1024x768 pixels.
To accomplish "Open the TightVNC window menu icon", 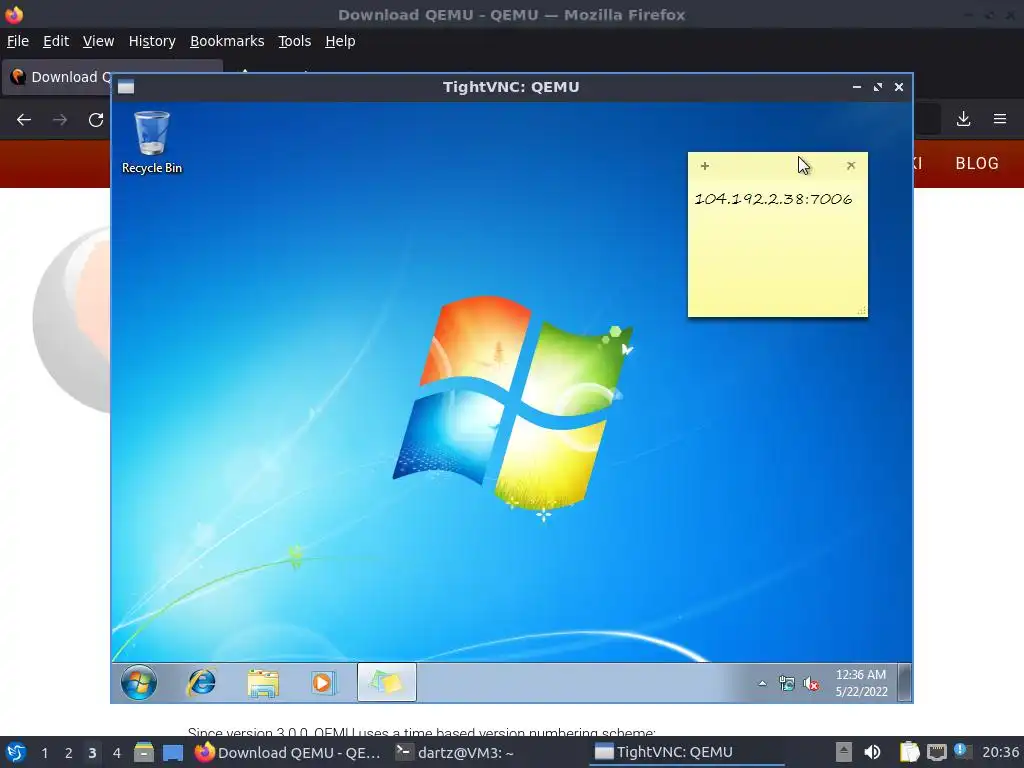I will point(126,87).
